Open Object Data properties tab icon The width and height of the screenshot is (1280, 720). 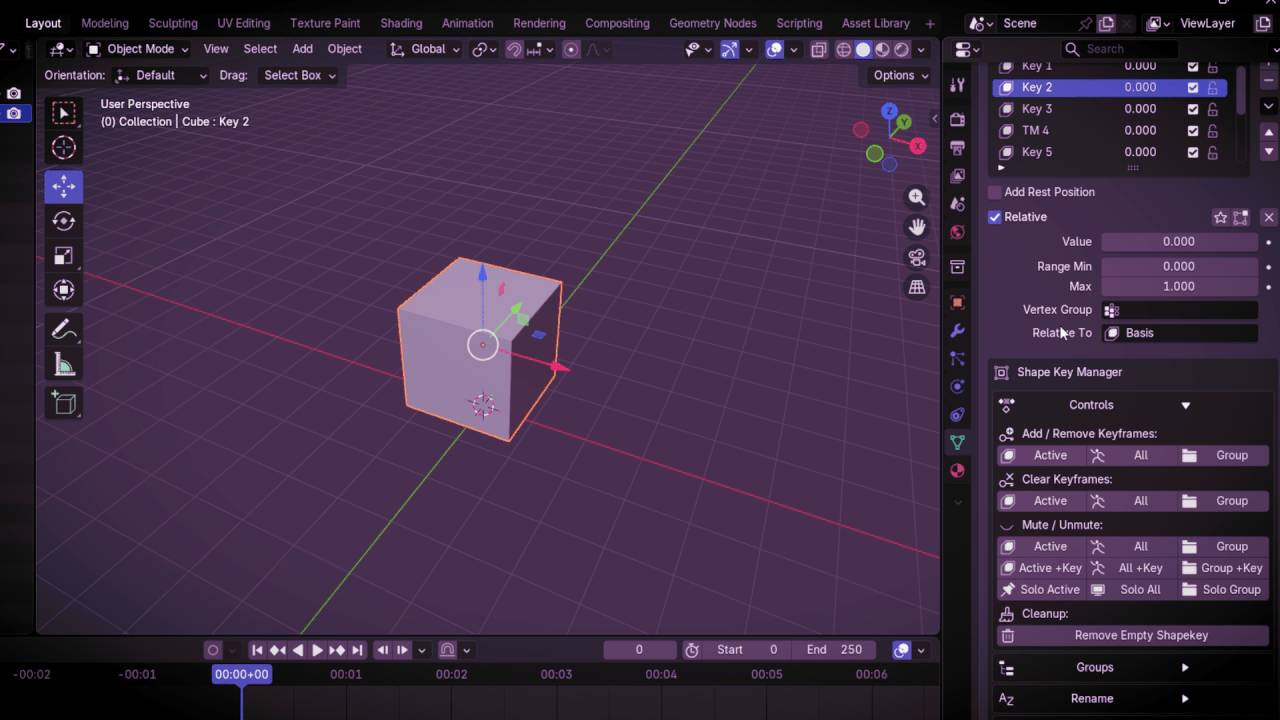[x=957, y=442]
